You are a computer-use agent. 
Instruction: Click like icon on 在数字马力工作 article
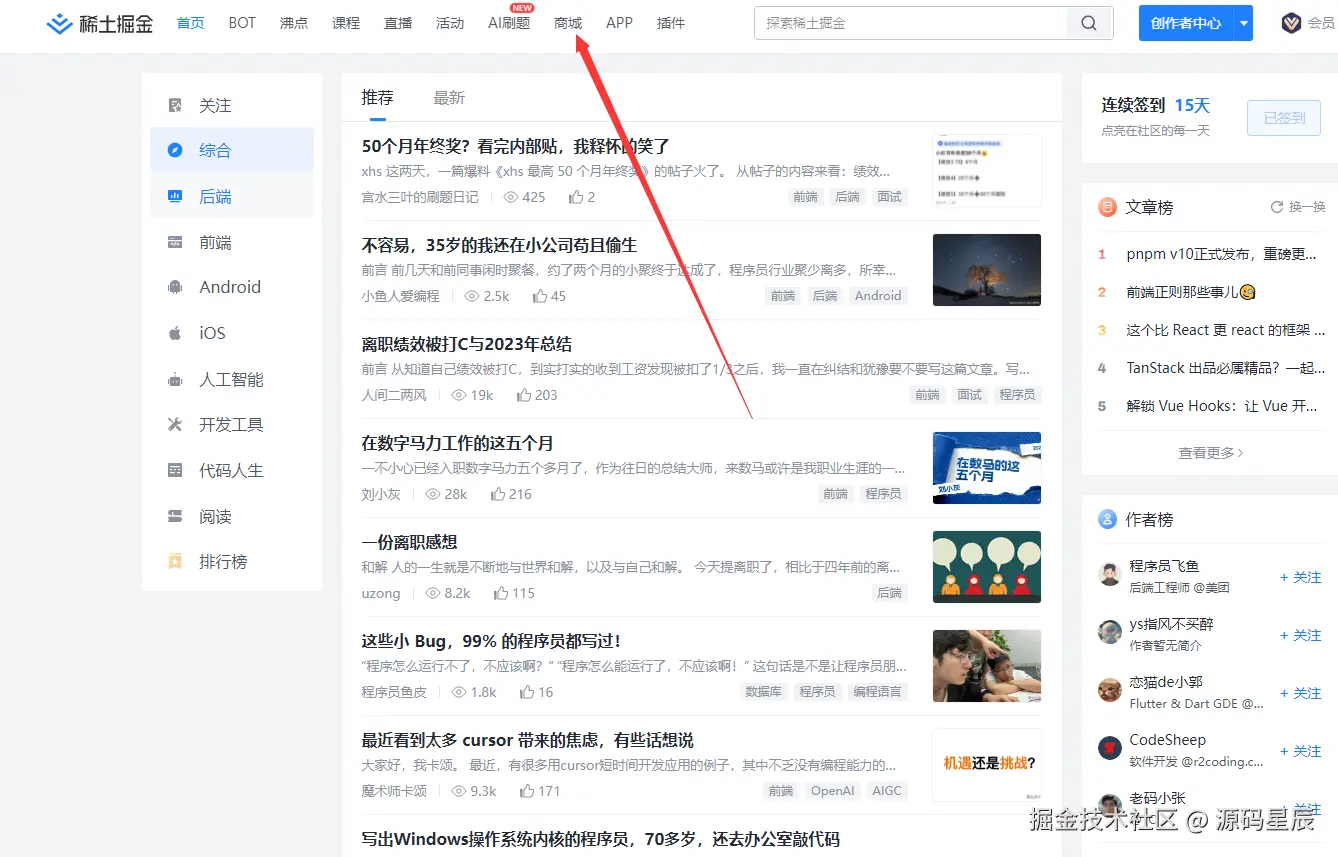coord(498,494)
